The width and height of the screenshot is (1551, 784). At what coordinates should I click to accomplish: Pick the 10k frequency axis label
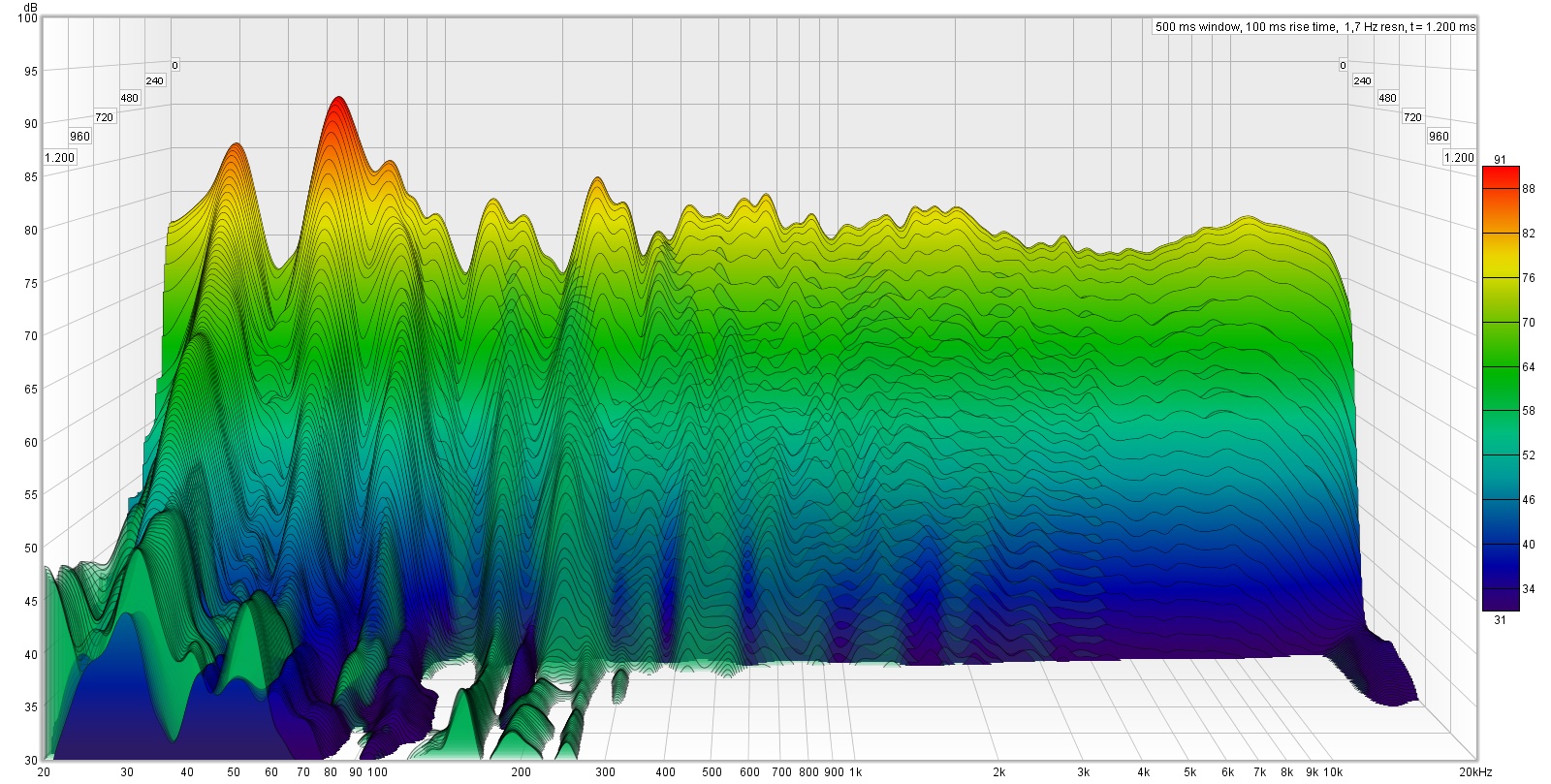[1333, 772]
